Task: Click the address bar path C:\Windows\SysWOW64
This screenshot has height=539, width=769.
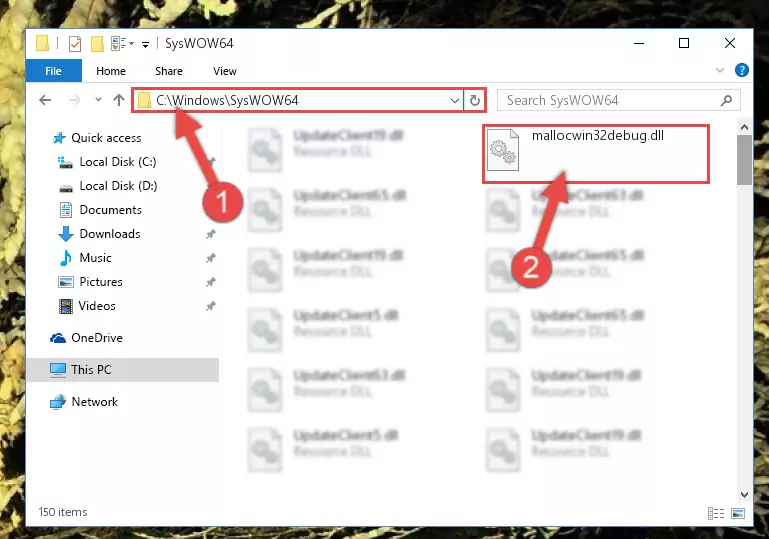Action: coord(227,101)
